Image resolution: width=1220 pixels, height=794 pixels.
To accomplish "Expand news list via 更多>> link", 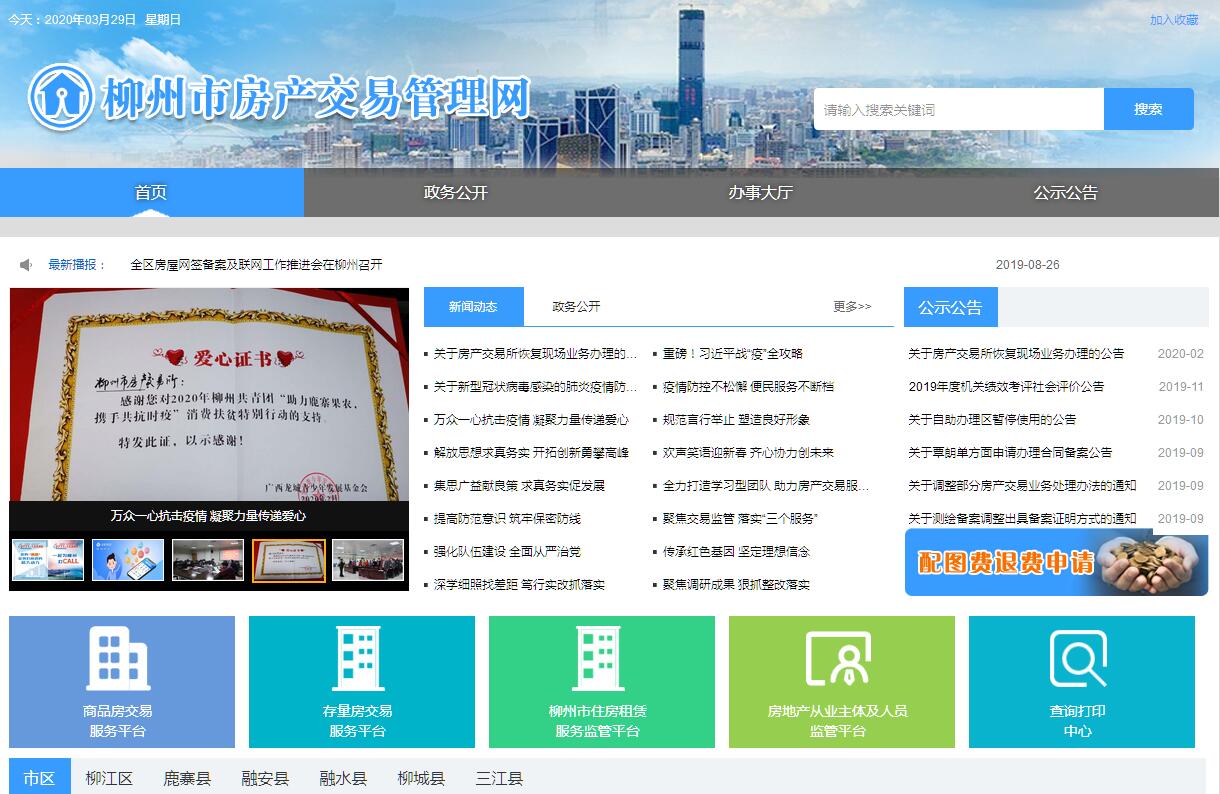I will coord(852,307).
